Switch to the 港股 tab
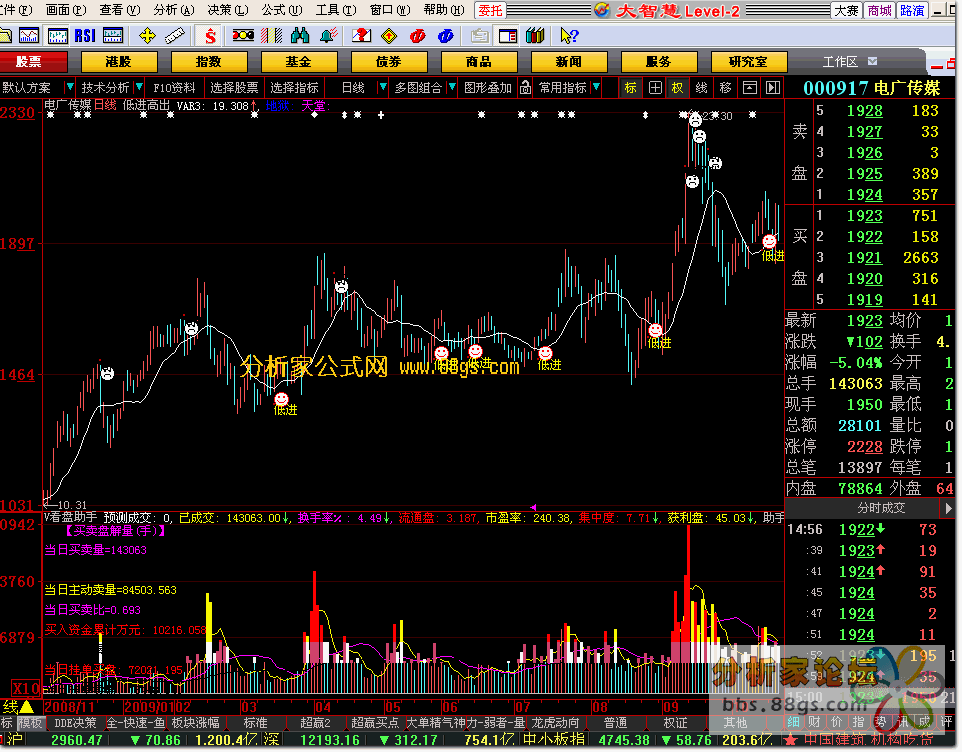This screenshot has height=752, width=962. pyautogui.click(x=119, y=62)
